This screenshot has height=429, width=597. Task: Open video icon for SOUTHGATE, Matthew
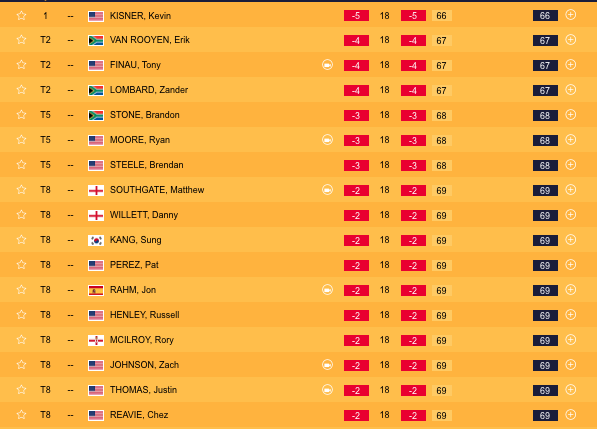click(x=327, y=190)
